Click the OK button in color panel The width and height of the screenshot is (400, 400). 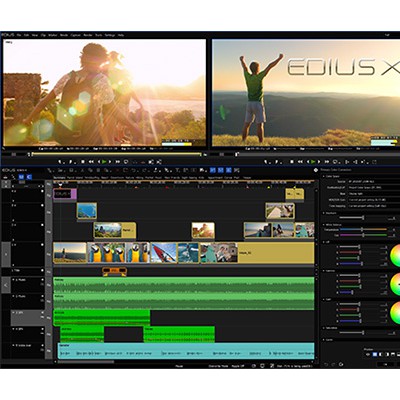pyautogui.click(x=386, y=364)
